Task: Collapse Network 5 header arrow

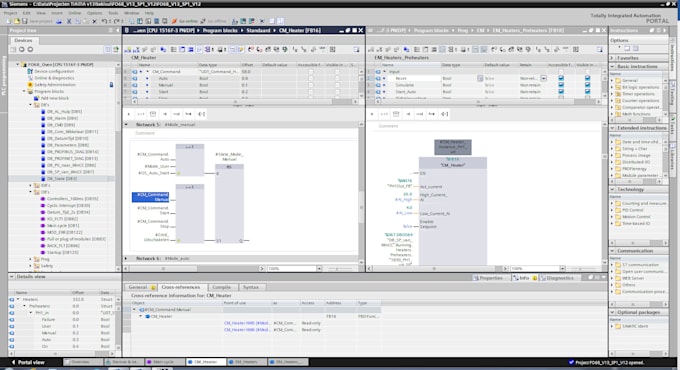Action: point(126,124)
